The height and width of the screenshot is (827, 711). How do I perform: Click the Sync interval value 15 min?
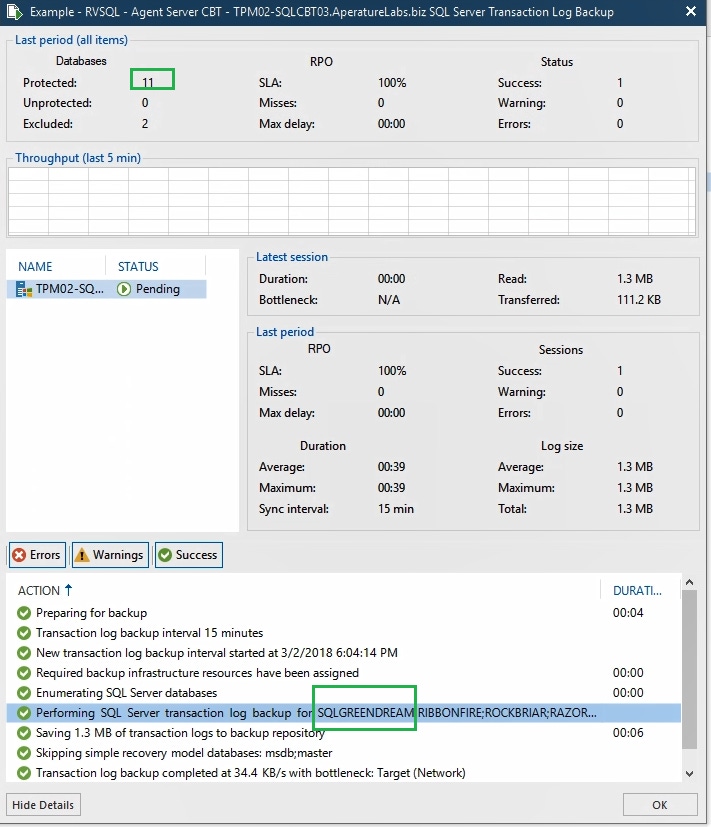pyautogui.click(x=396, y=509)
